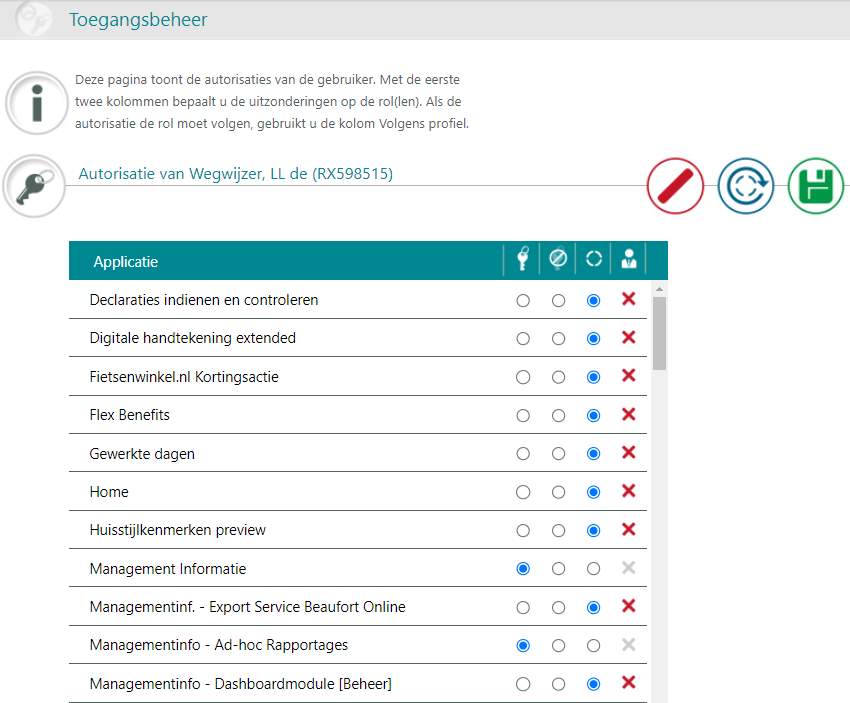The height and width of the screenshot is (703, 850).
Task: Click 'Managementinfo - Ad-hoc Rapportages' row text
Action: click(x=218, y=645)
